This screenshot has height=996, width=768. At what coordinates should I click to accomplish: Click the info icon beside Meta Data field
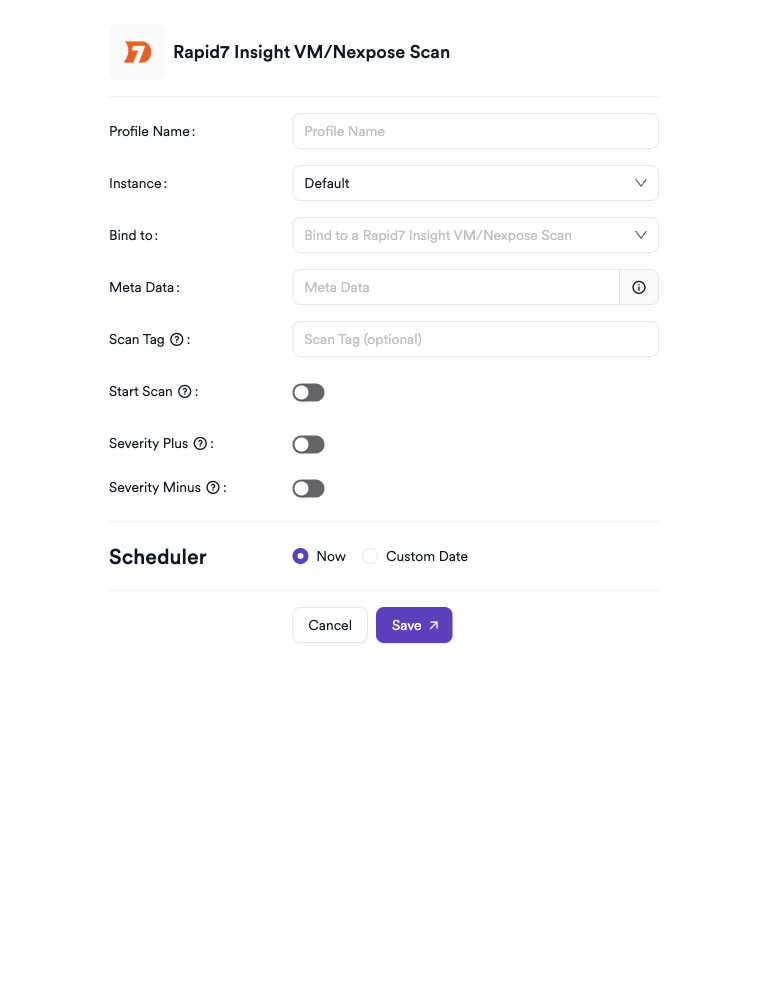(639, 287)
